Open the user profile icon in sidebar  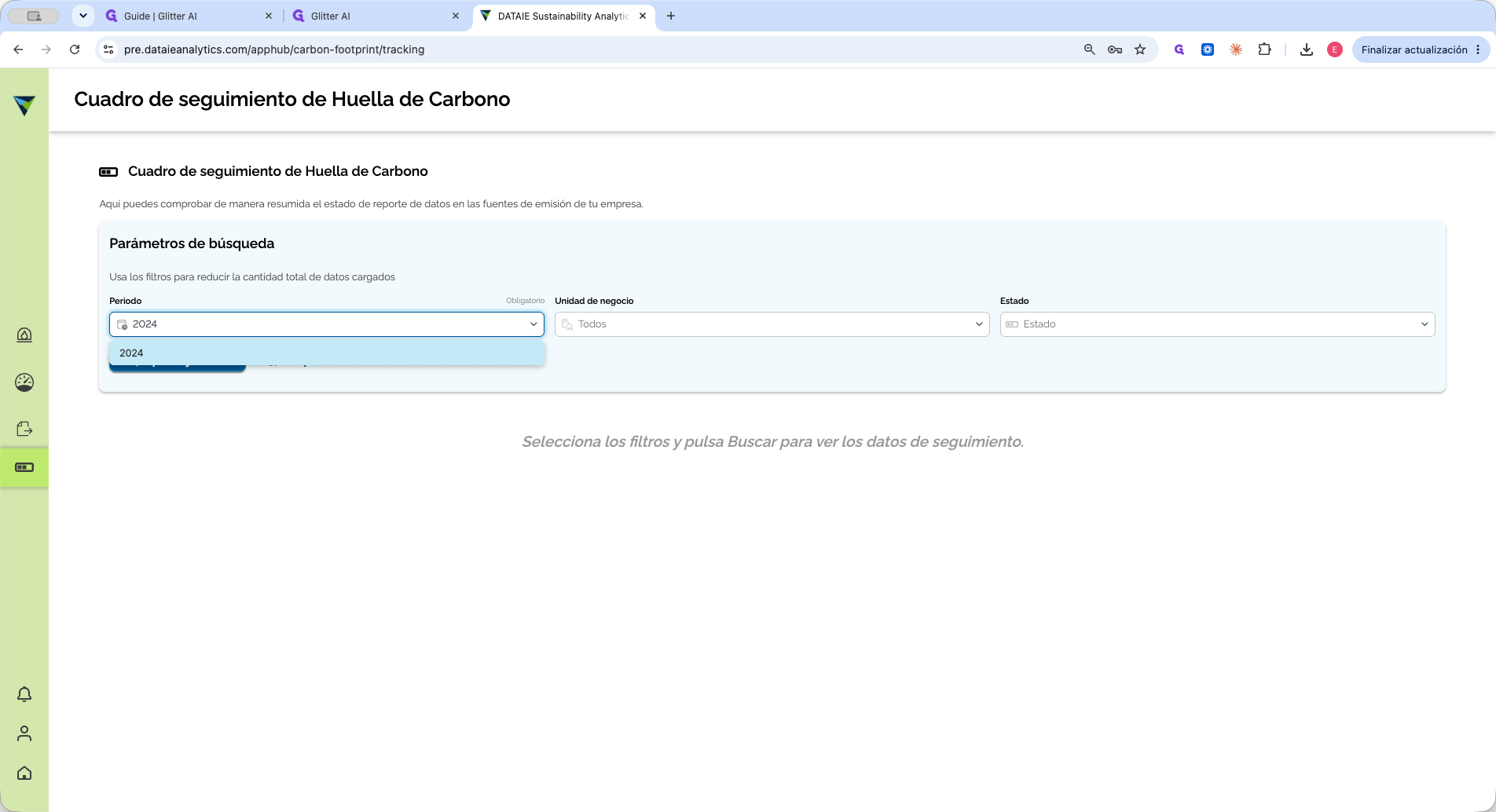24,733
